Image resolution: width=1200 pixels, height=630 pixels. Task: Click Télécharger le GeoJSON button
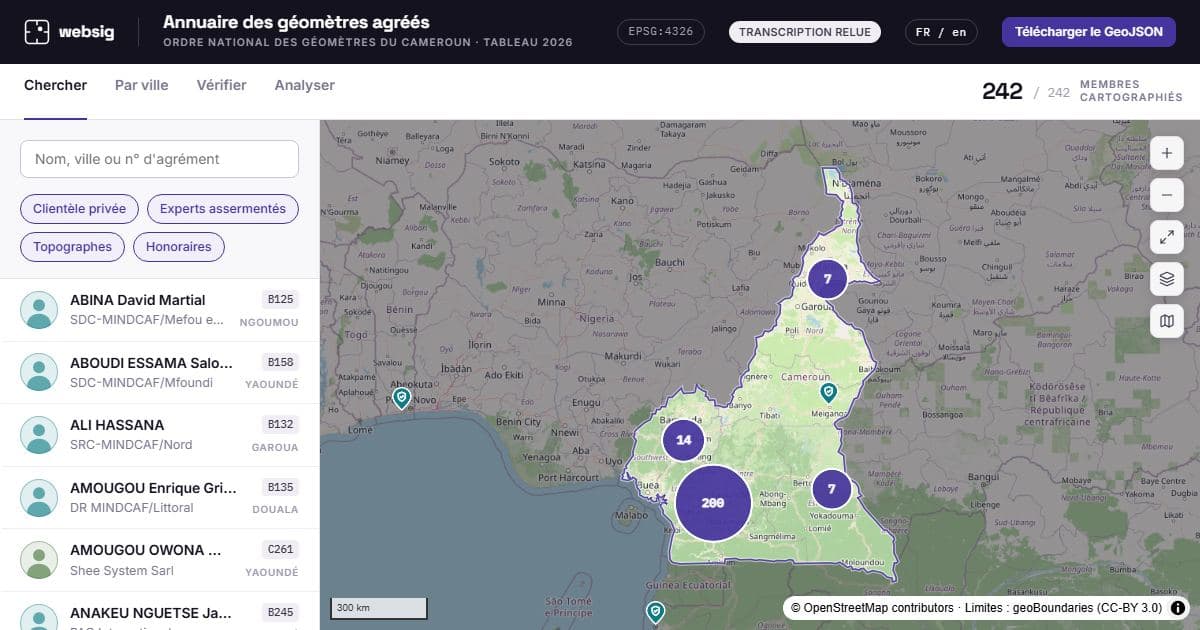[1088, 32]
